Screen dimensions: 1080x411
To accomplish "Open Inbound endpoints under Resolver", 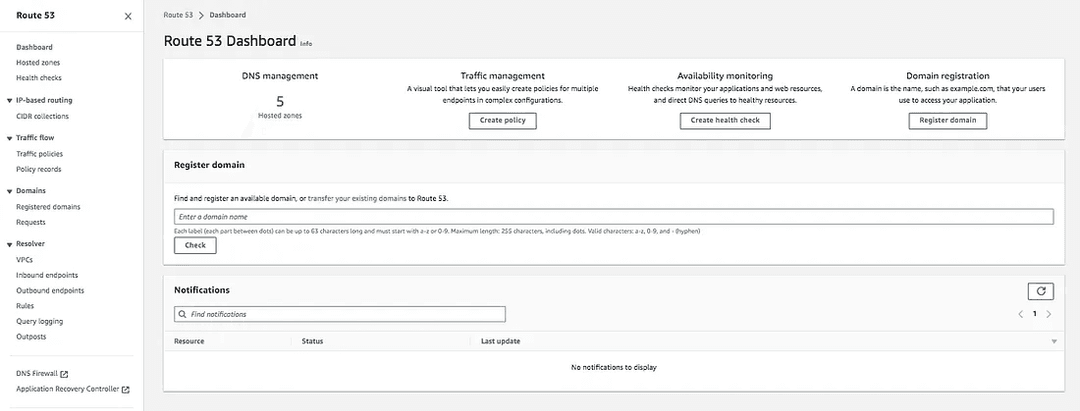I will pos(47,275).
